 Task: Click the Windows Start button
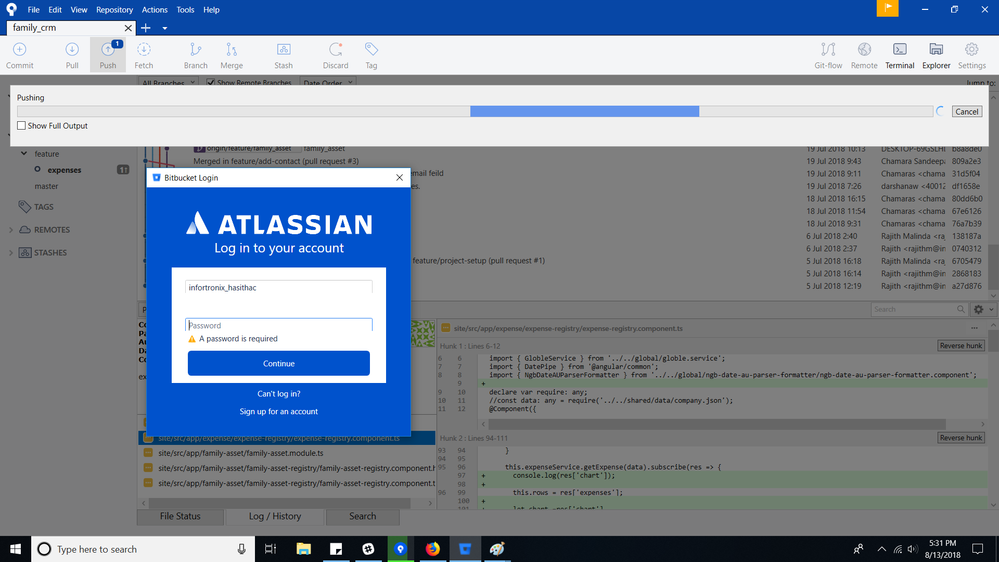pos(15,549)
